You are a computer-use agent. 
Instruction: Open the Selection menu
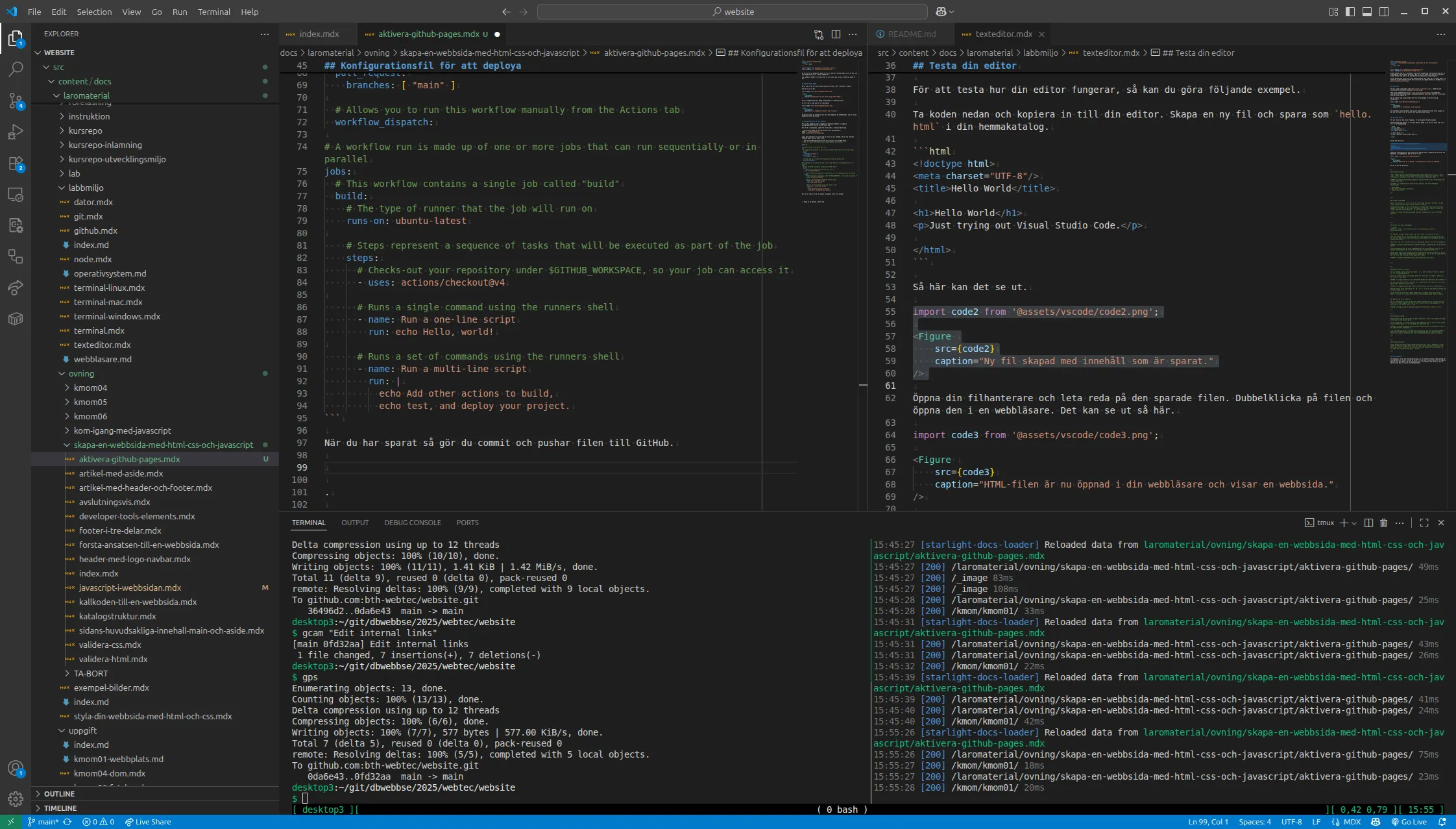click(94, 12)
